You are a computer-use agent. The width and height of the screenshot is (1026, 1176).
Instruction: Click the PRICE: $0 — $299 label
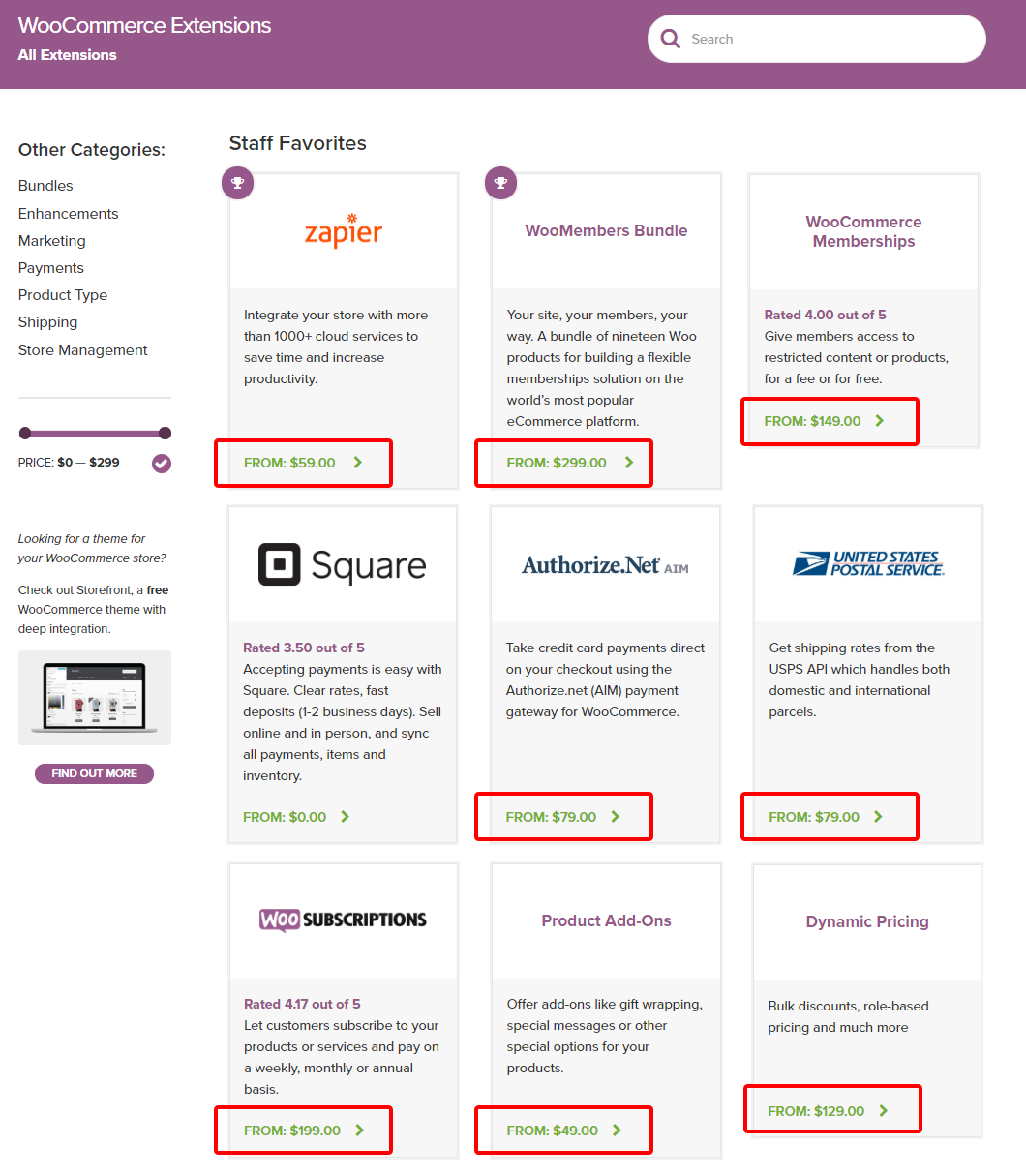pos(69,463)
